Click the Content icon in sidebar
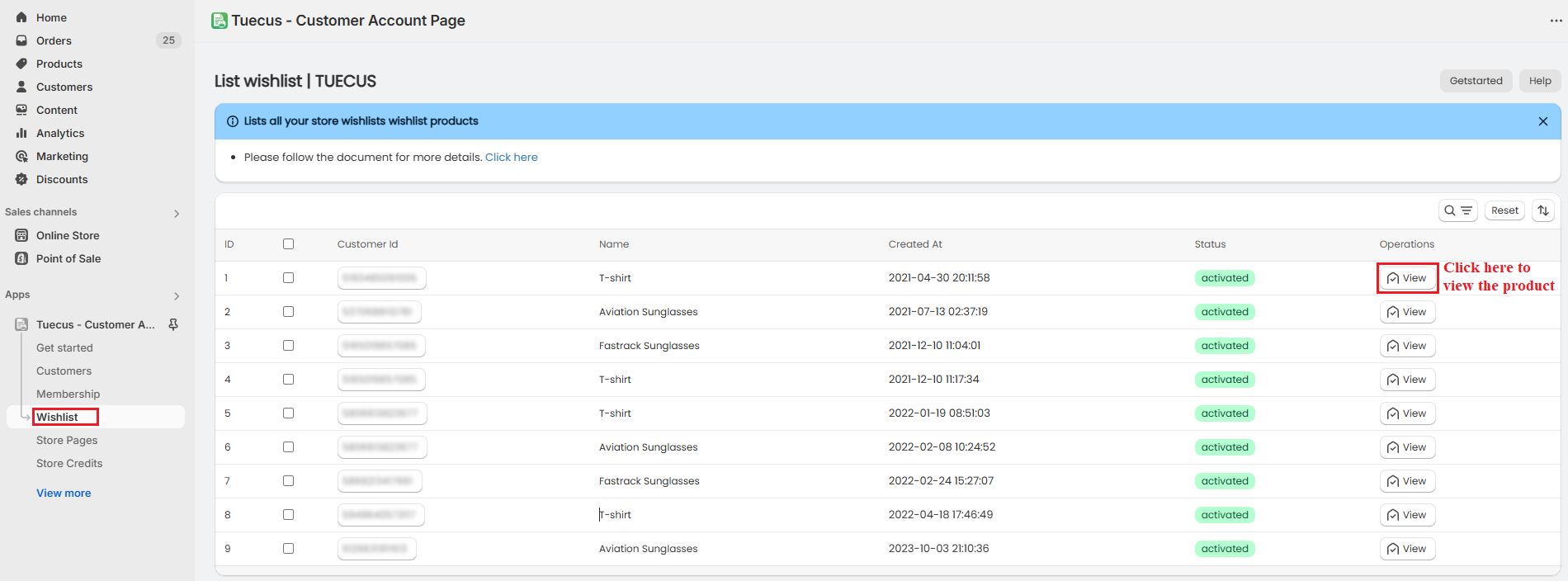The image size is (1568, 581). point(21,110)
